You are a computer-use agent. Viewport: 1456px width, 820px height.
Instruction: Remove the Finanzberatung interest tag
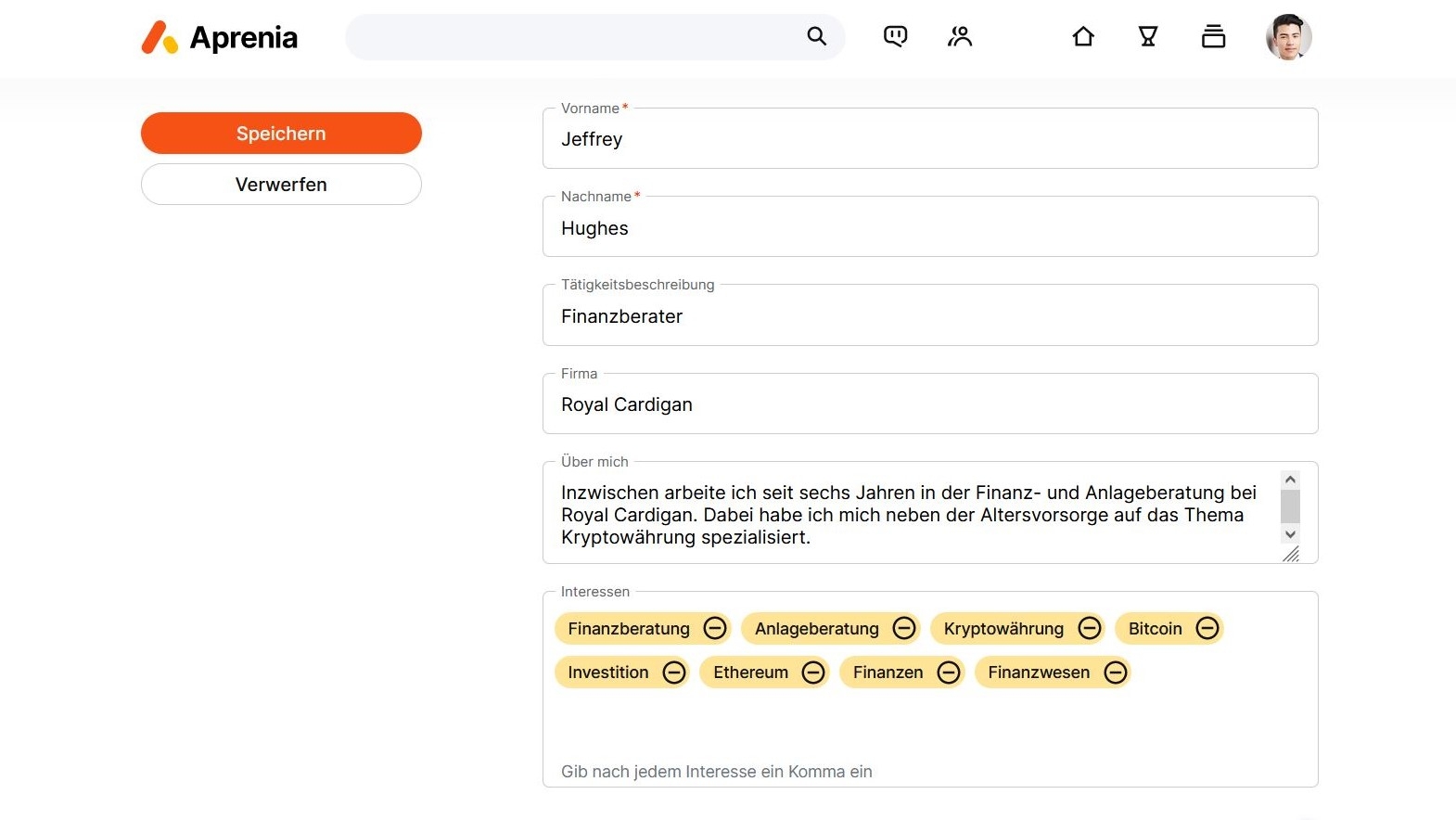pos(715,628)
